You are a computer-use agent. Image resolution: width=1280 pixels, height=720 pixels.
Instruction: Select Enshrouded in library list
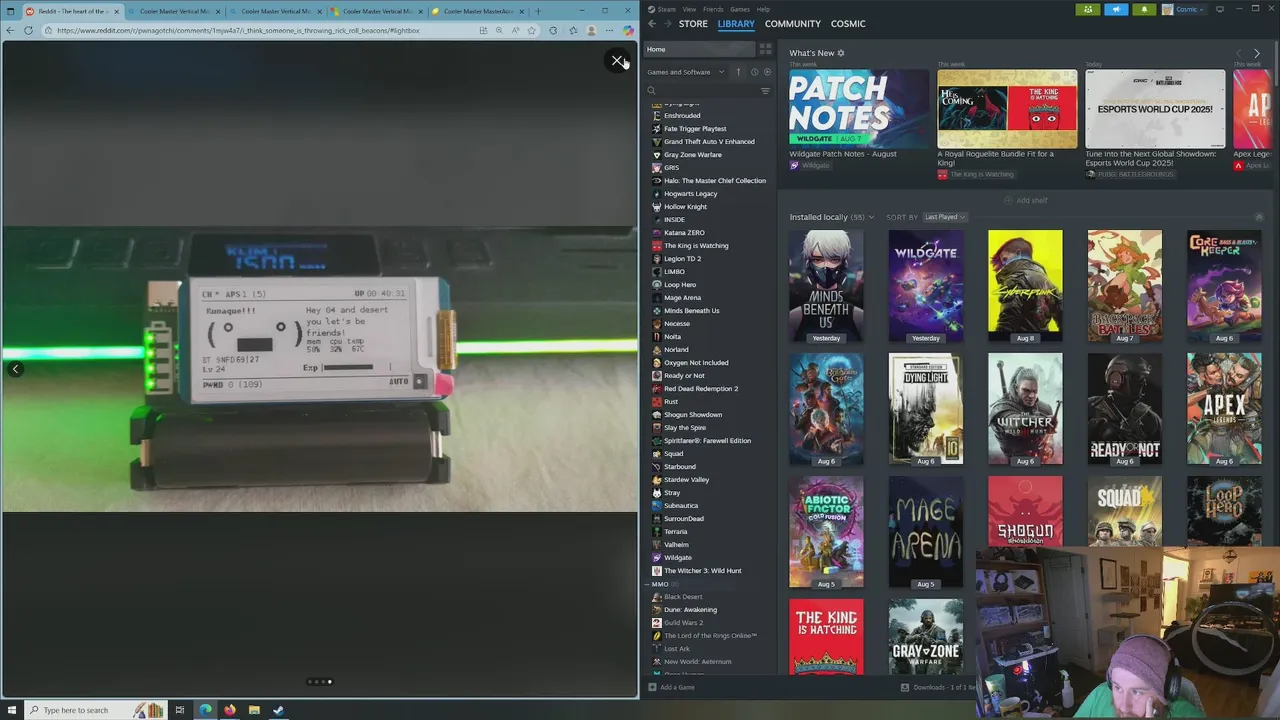[682, 116]
